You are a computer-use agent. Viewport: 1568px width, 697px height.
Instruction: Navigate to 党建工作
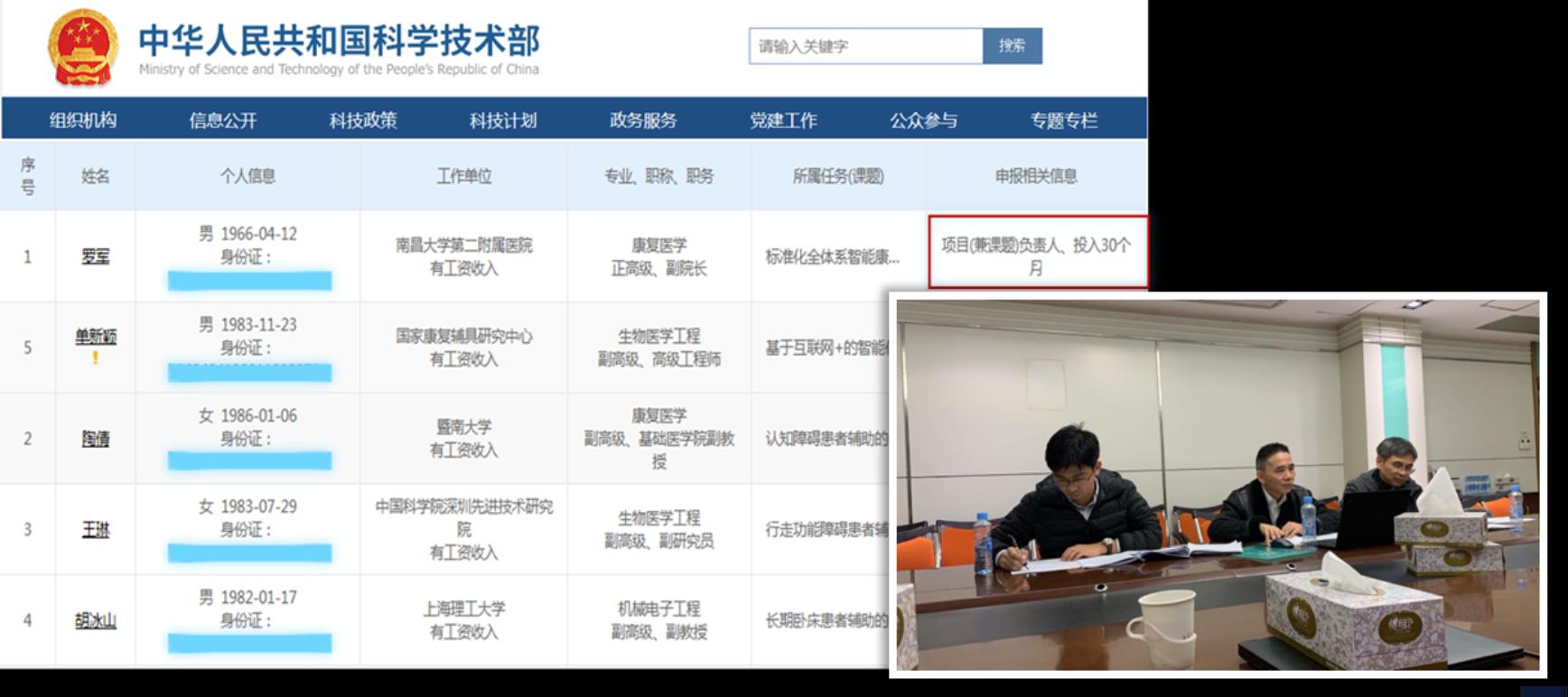(x=783, y=120)
